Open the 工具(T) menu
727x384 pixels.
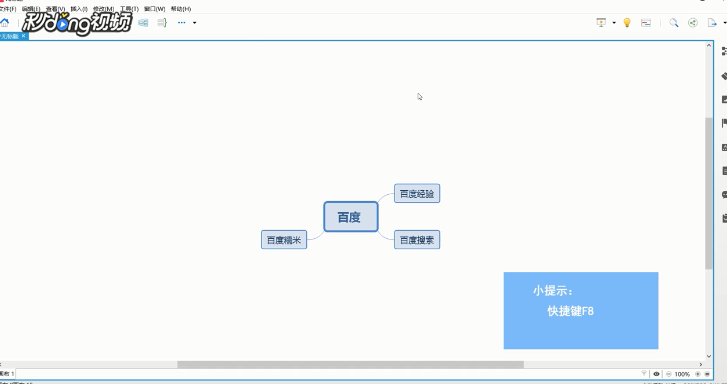point(129,9)
